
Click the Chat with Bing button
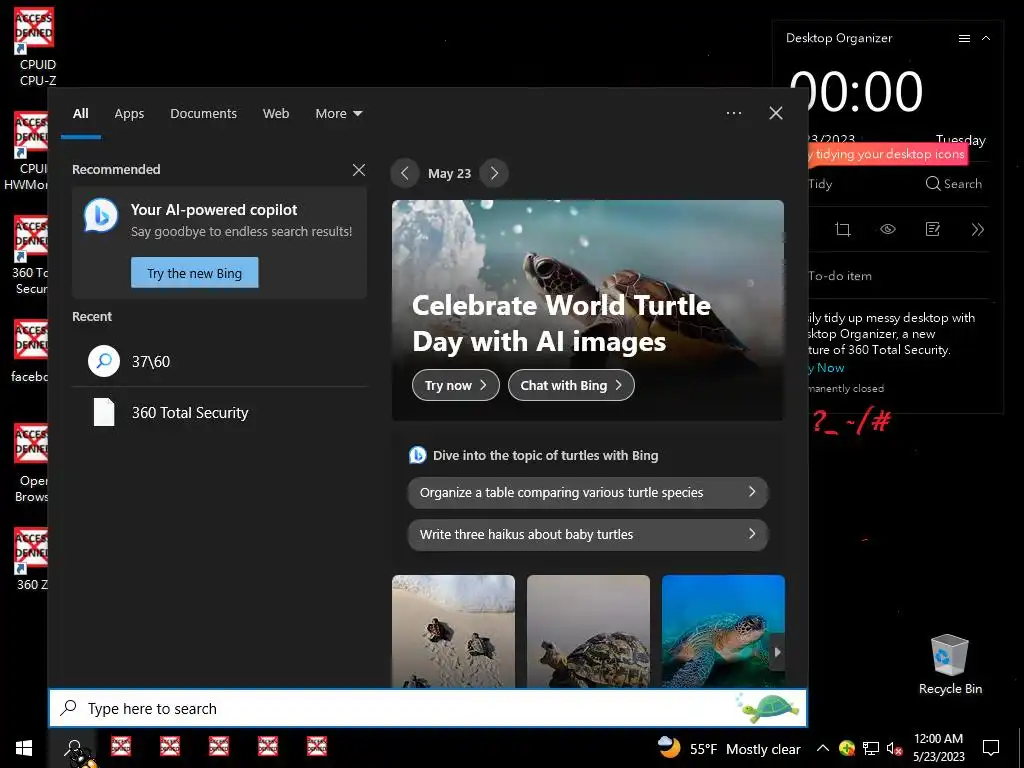(x=571, y=385)
